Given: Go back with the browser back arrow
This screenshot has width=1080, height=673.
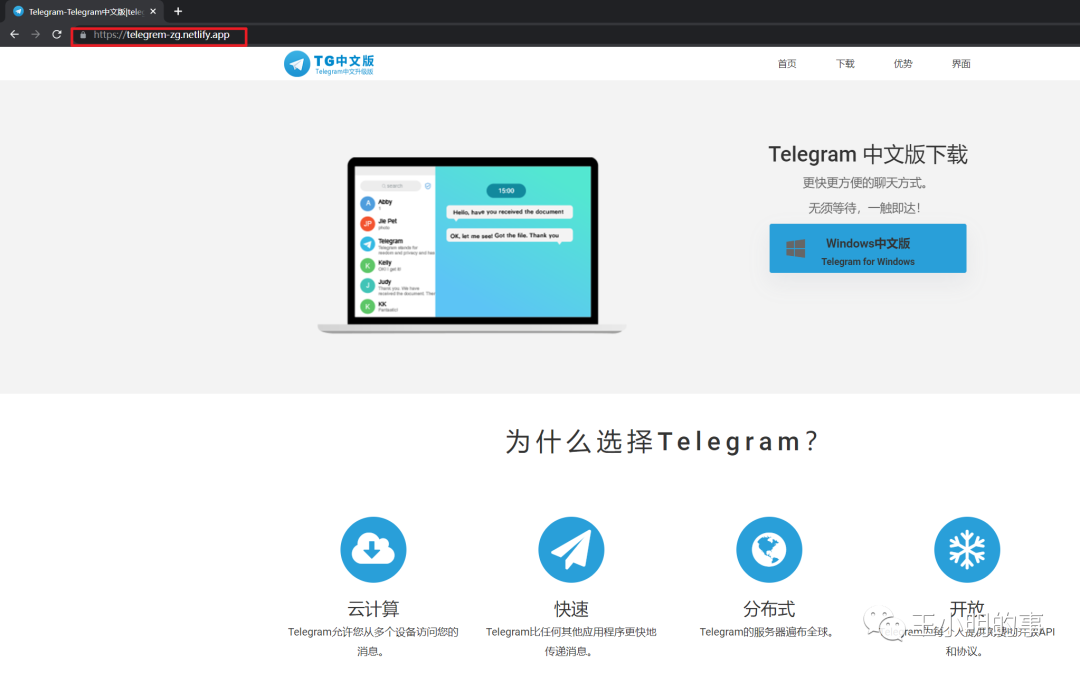Looking at the screenshot, I should [x=14, y=34].
